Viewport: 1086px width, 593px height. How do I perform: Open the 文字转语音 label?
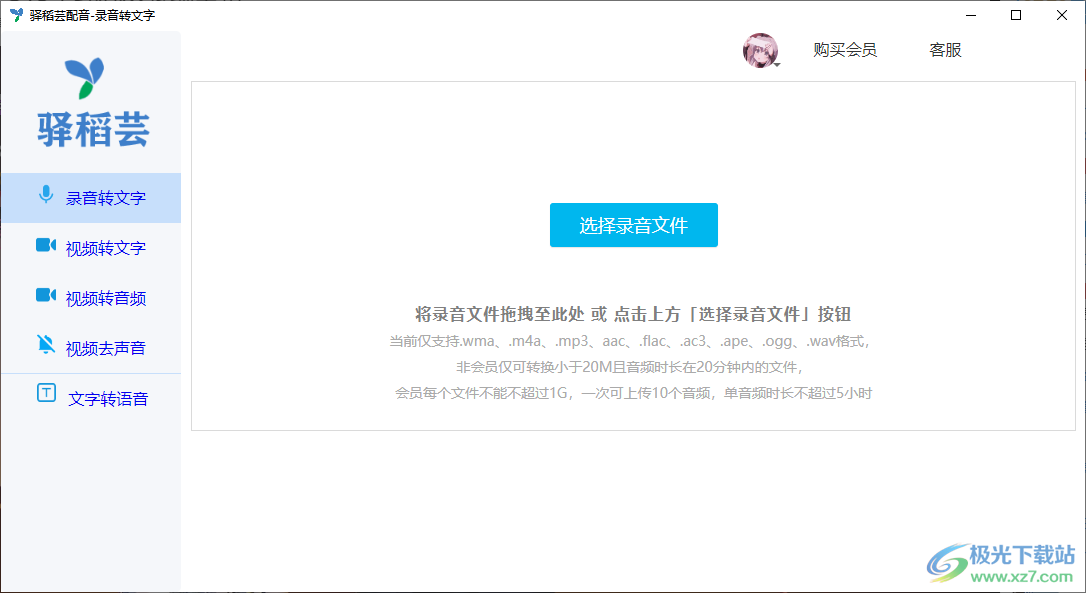(x=108, y=399)
